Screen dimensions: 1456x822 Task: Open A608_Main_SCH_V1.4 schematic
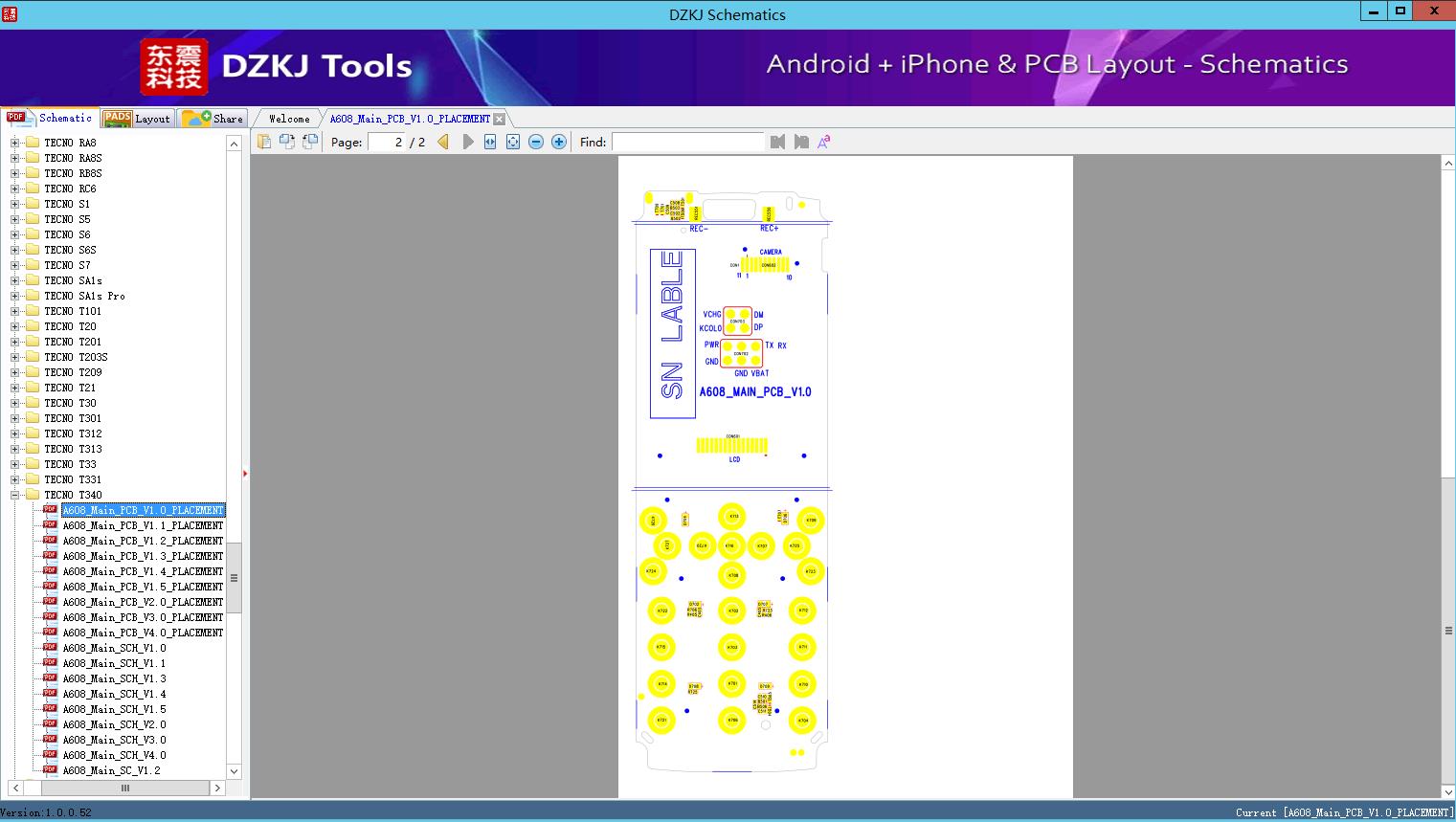point(114,694)
